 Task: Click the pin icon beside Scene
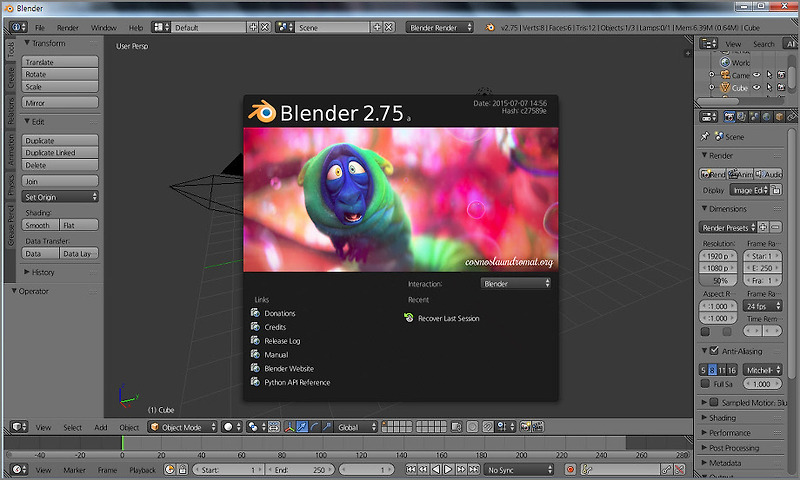coord(705,136)
